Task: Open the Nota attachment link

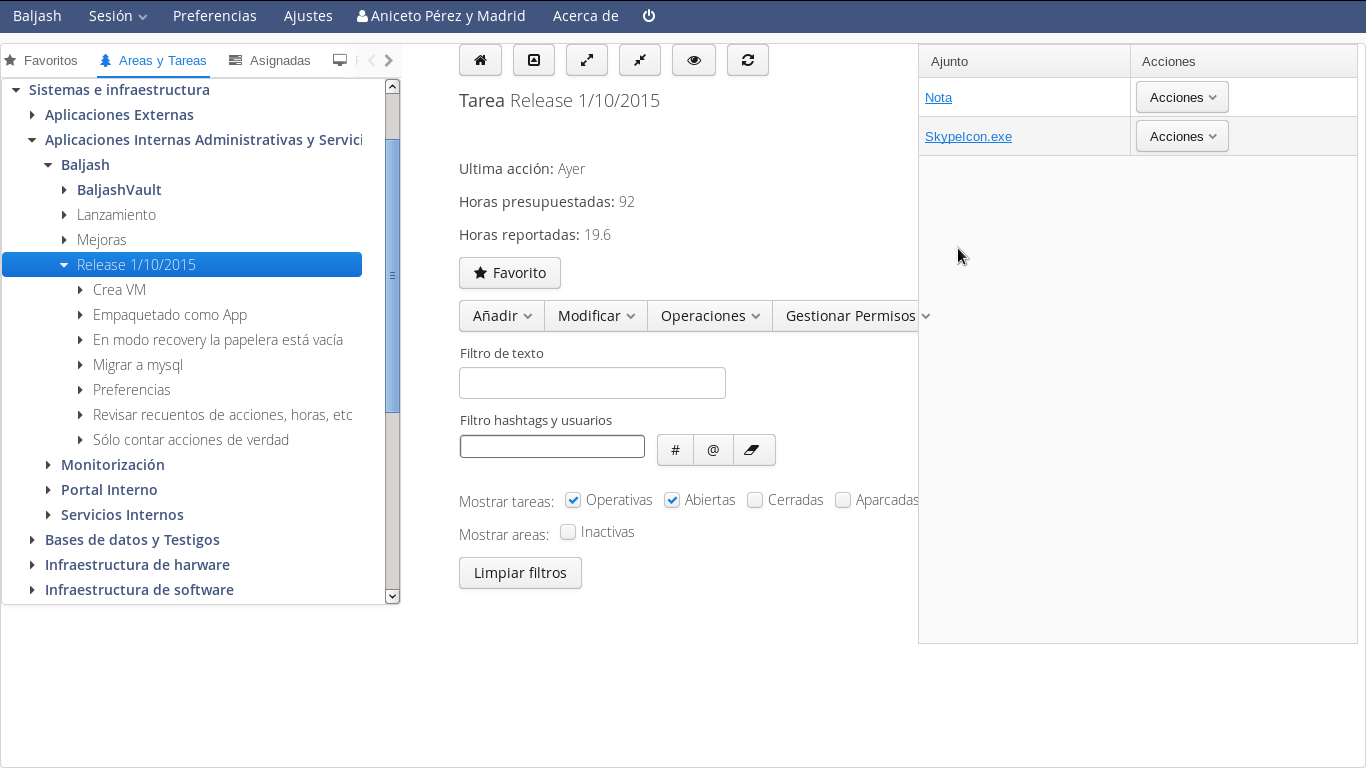Action: coord(938,97)
